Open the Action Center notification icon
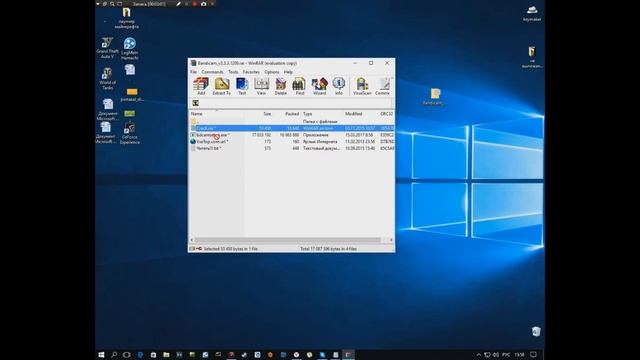This screenshot has height=360, width=640. 533,355
